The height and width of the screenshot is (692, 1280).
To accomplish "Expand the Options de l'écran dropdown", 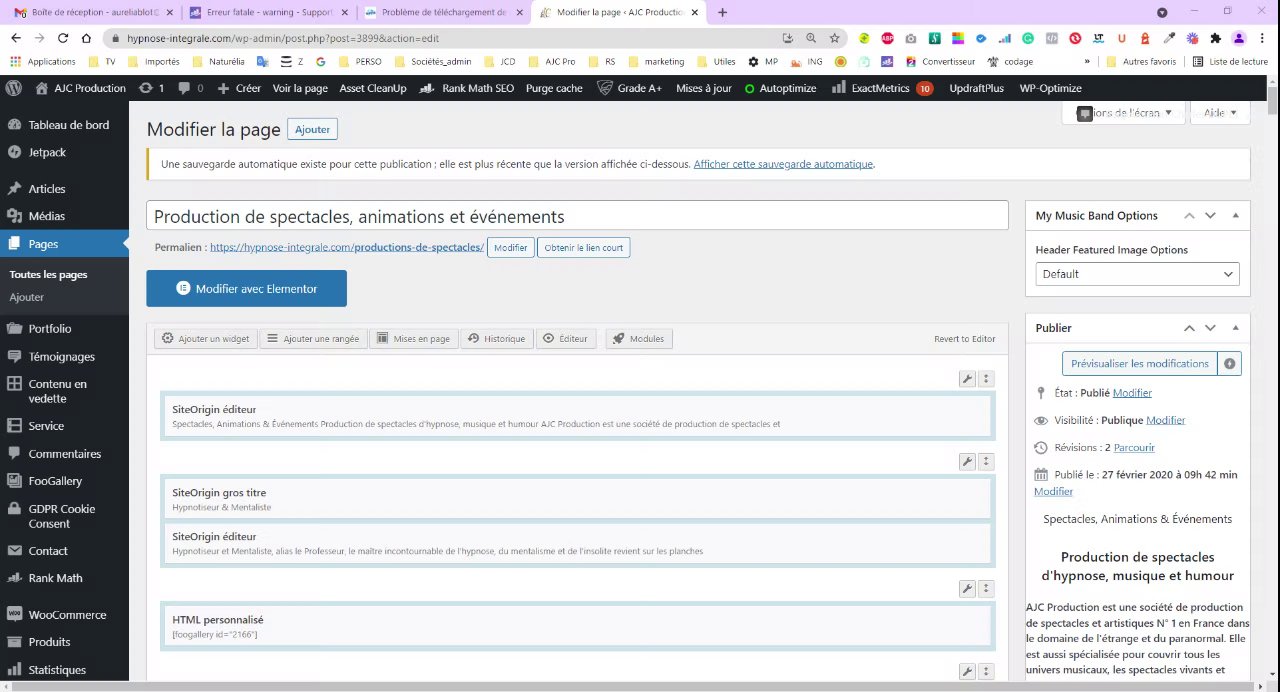I will click(x=1123, y=113).
